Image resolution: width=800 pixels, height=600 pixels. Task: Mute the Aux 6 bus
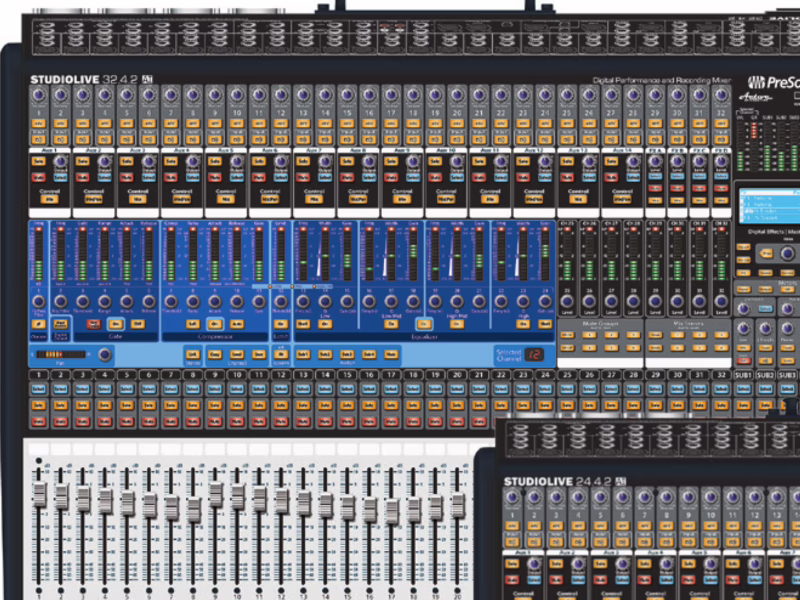[258, 178]
